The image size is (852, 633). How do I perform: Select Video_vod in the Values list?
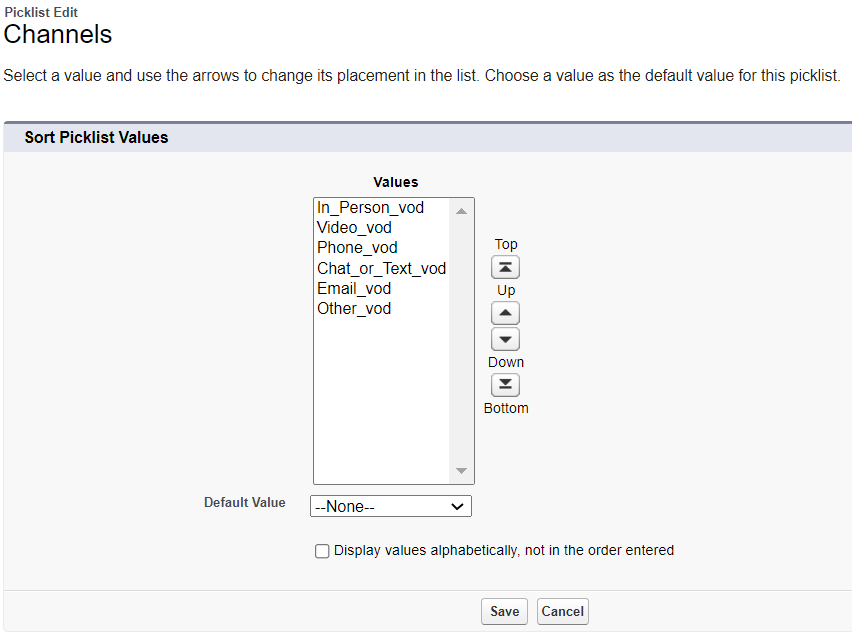tap(354, 228)
